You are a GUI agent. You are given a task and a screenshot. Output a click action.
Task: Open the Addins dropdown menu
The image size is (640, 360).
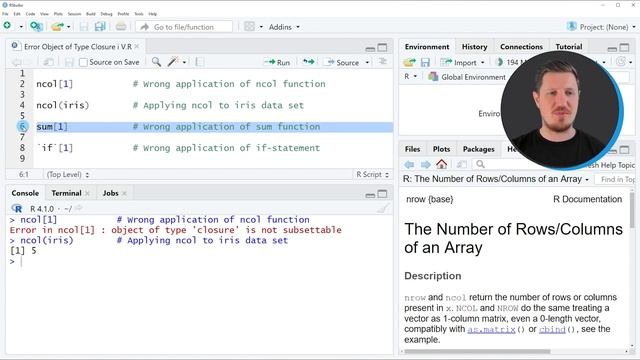pos(284,27)
